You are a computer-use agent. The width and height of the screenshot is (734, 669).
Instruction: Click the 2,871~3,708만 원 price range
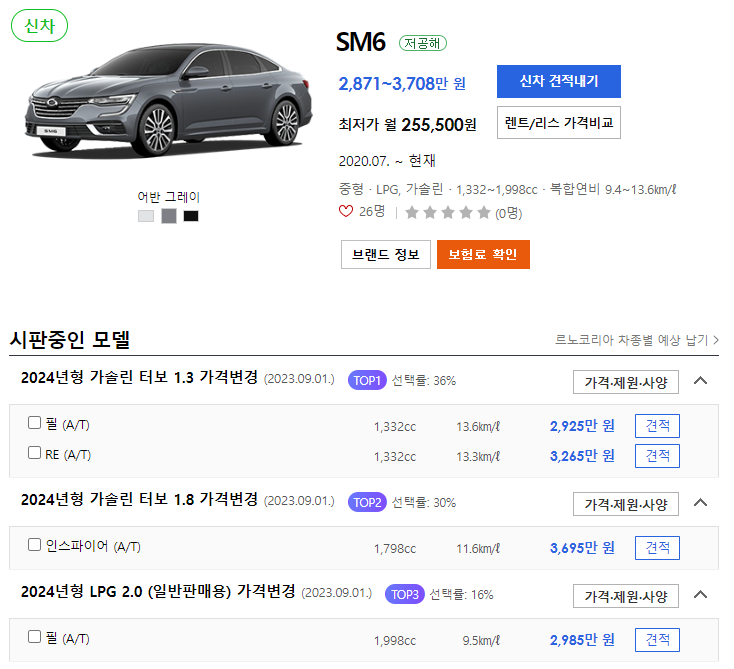pyautogui.click(x=402, y=84)
